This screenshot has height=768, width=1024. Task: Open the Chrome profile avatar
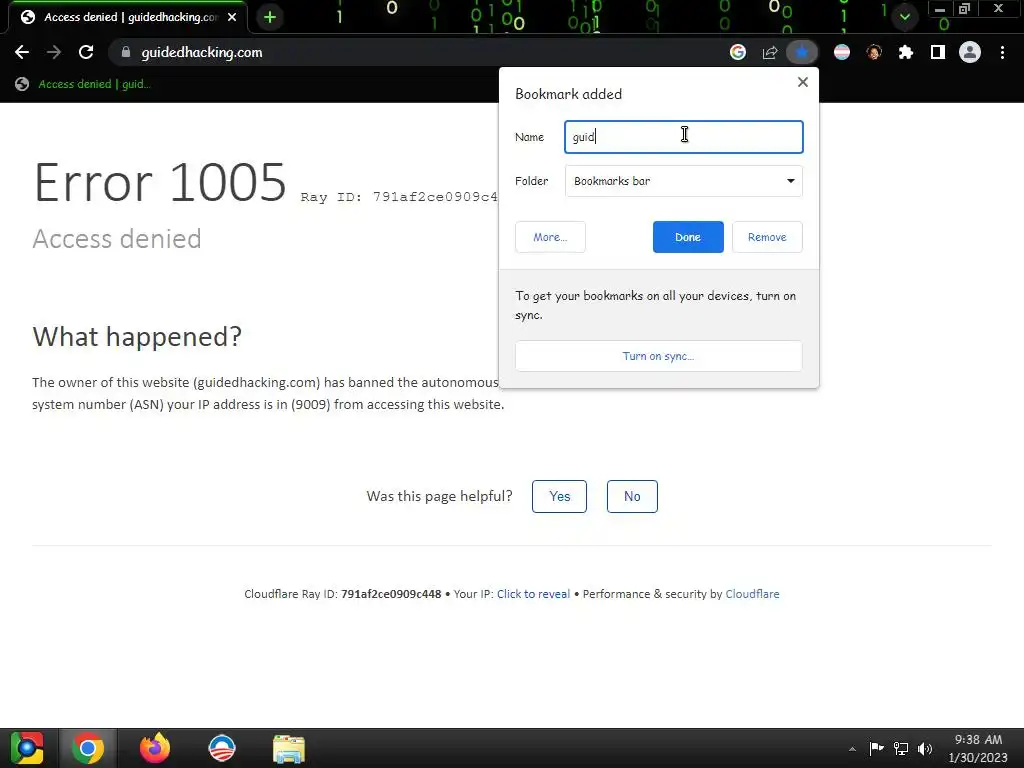click(x=970, y=52)
